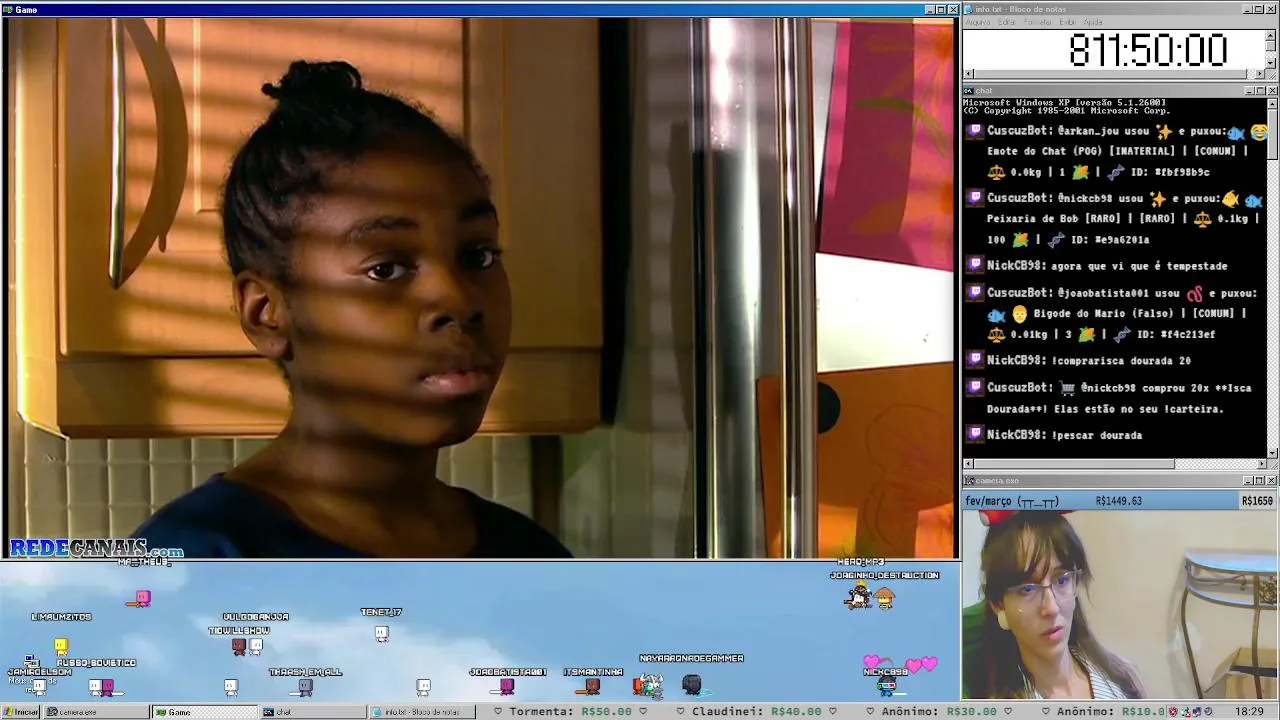Click badge beside 'agora que vi' message
Viewport: 1280px width, 720px height.
coord(975,265)
